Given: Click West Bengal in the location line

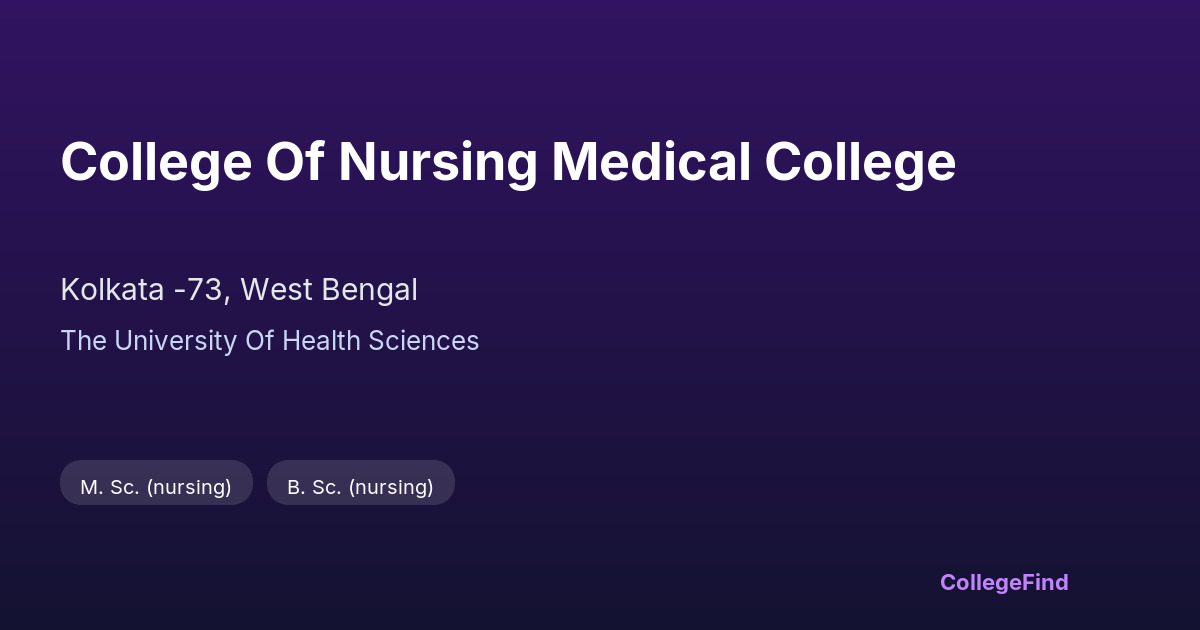Looking at the screenshot, I should 329,290.
